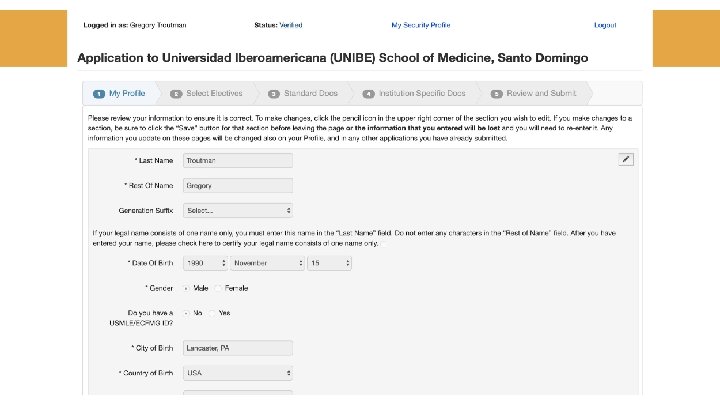Check the one-name-only certification checkbox
Image resolution: width=720 pixels, height=405 pixels.
point(384,244)
